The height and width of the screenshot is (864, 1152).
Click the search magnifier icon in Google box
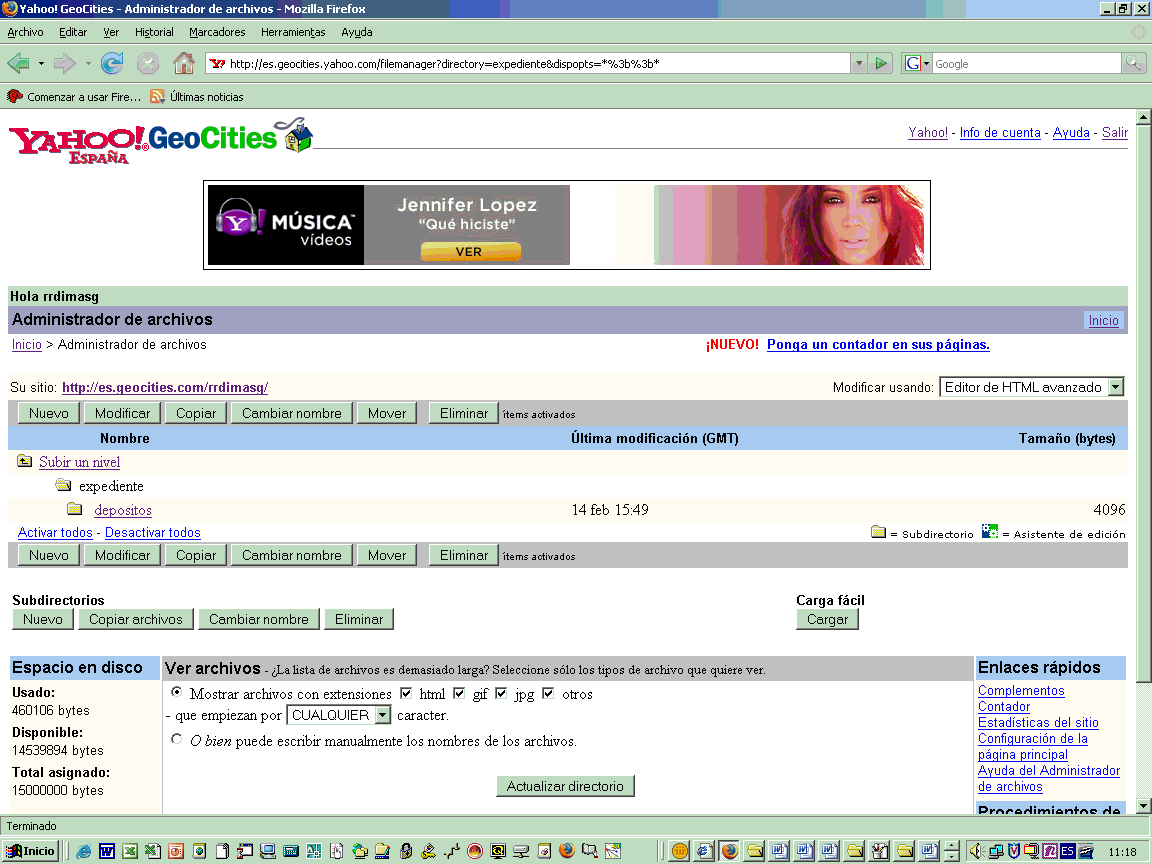[x=1134, y=63]
